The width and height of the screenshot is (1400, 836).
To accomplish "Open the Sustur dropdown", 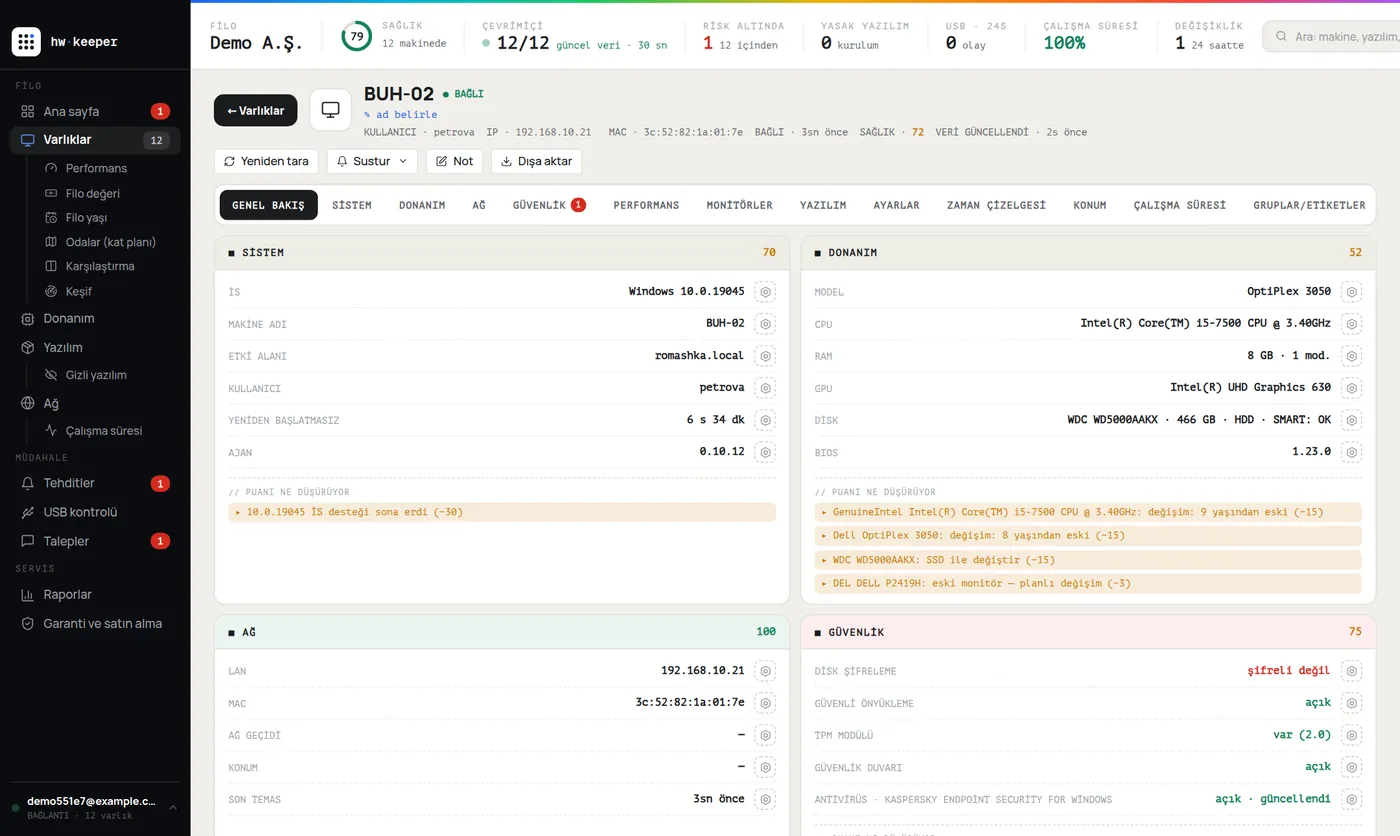I will point(372,161).
